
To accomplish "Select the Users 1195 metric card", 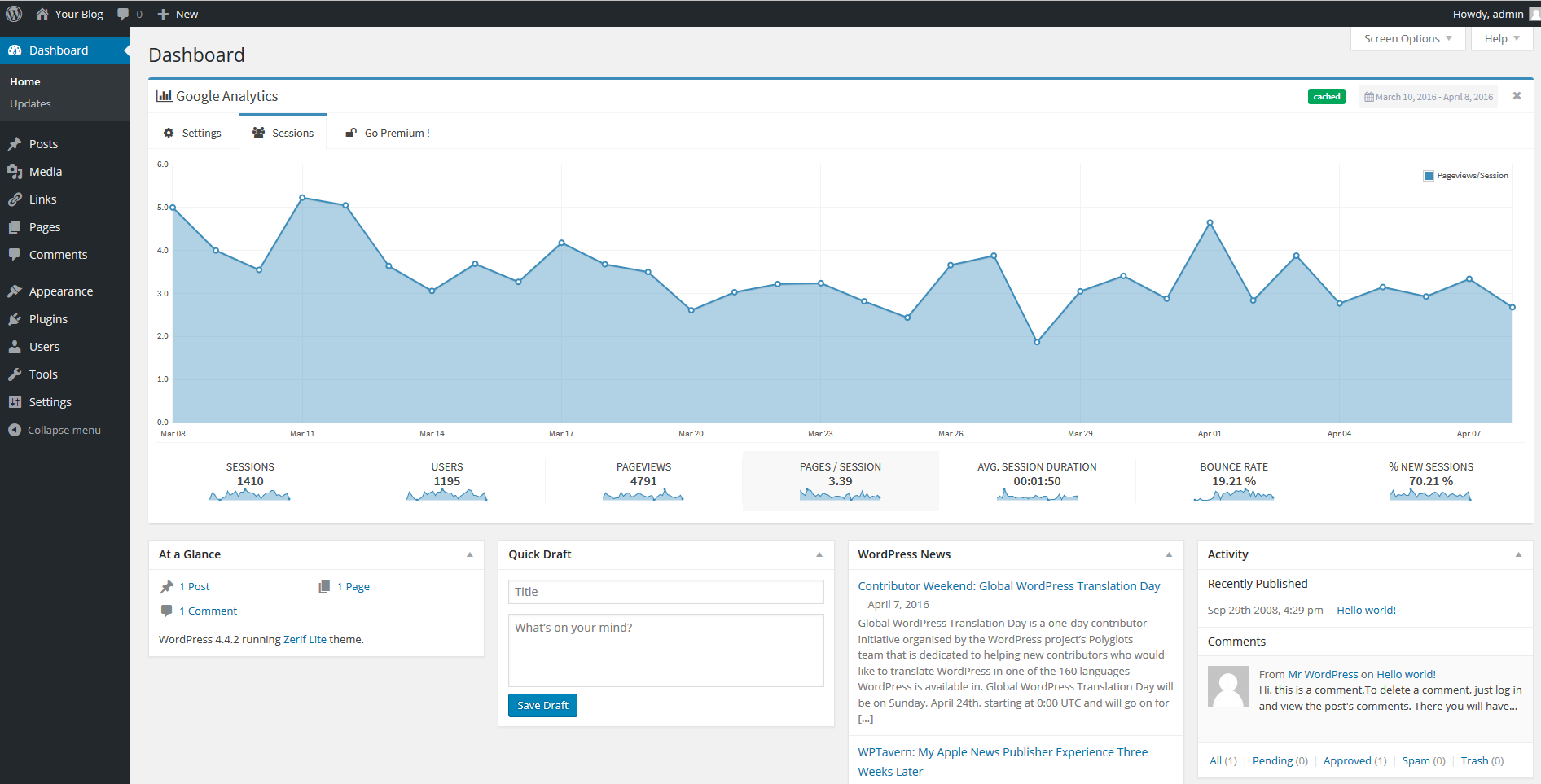I will tap(447, 481).
